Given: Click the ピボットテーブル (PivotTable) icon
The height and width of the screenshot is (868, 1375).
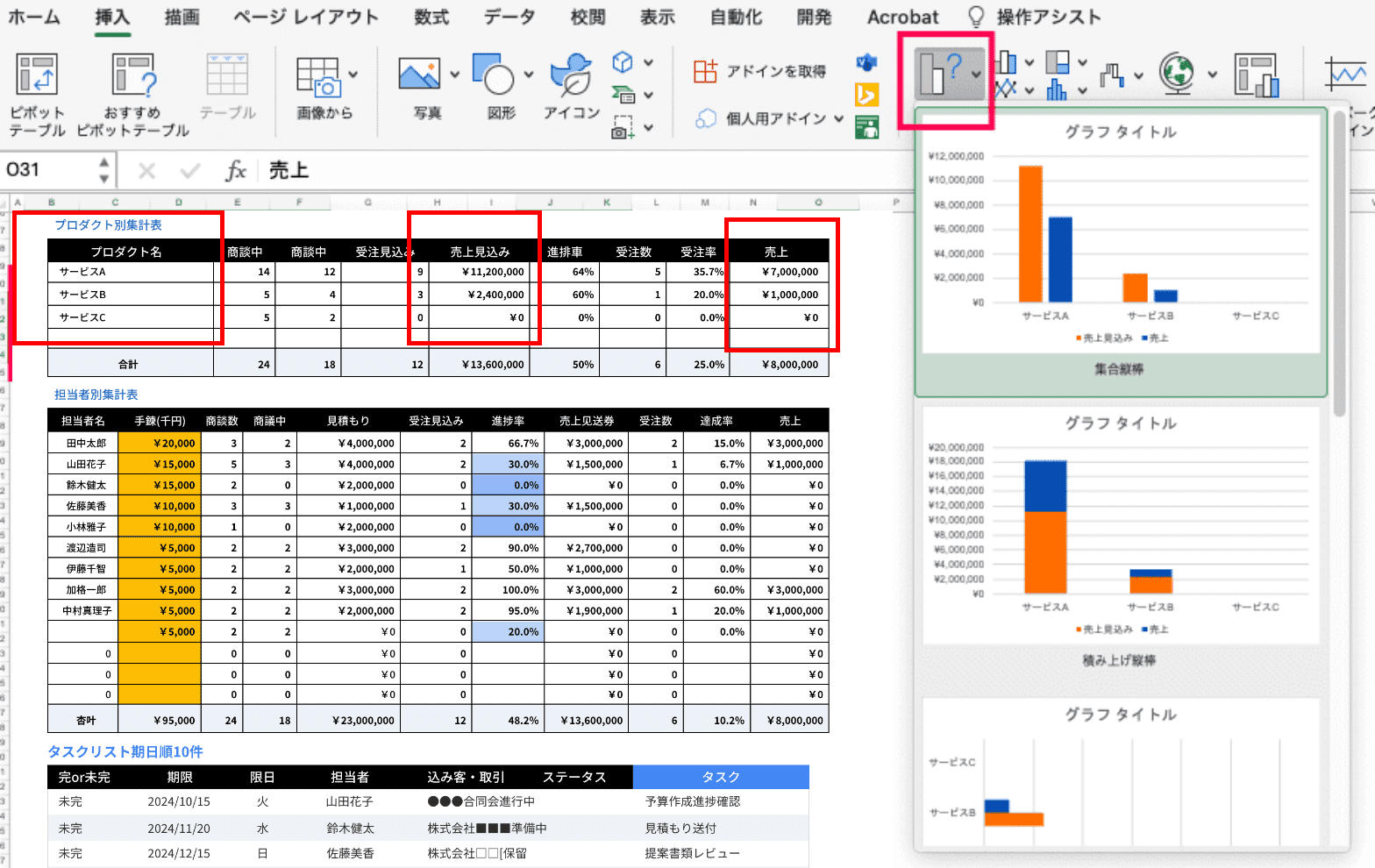Looking at the screenshot, I should click(x=36, y=75).
